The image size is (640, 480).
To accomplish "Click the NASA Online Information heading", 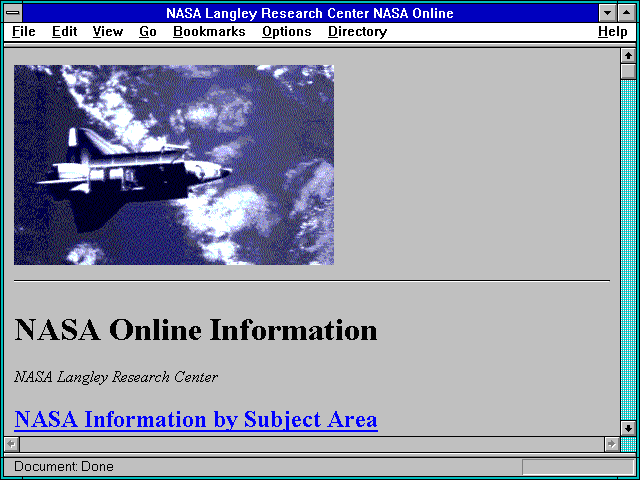I will click(196, 330).
